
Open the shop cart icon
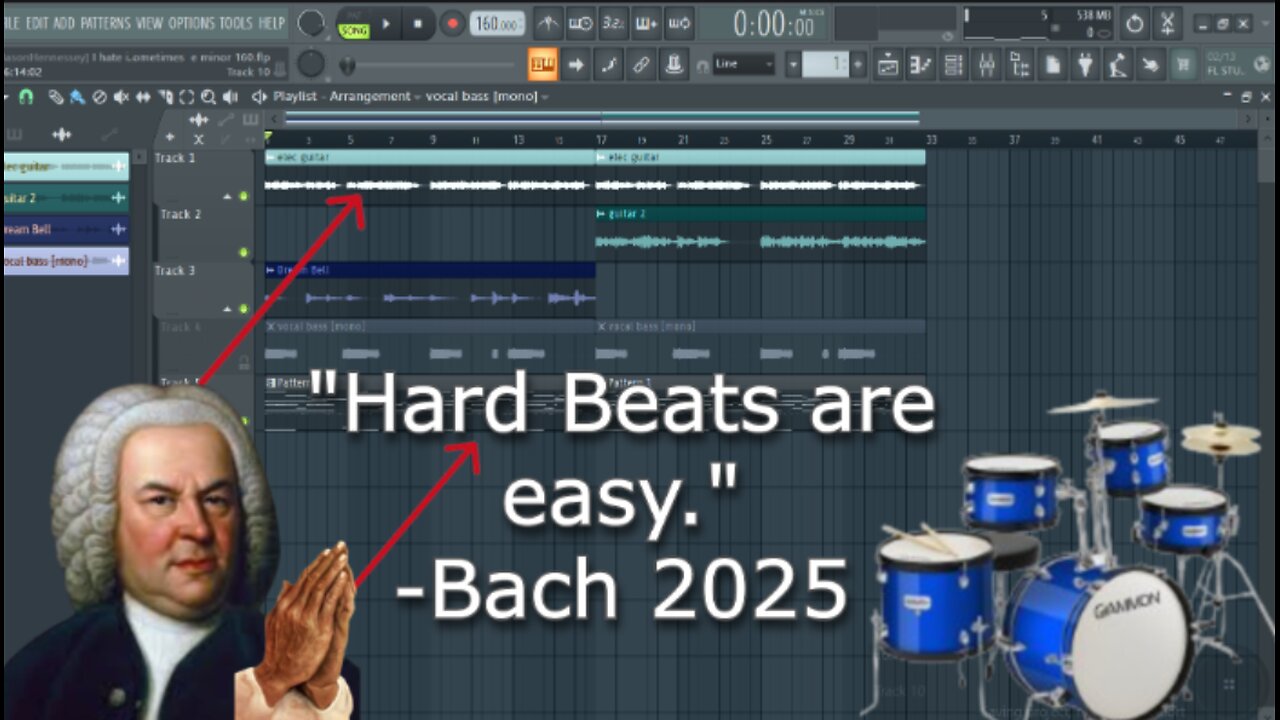click(1184, 65)
